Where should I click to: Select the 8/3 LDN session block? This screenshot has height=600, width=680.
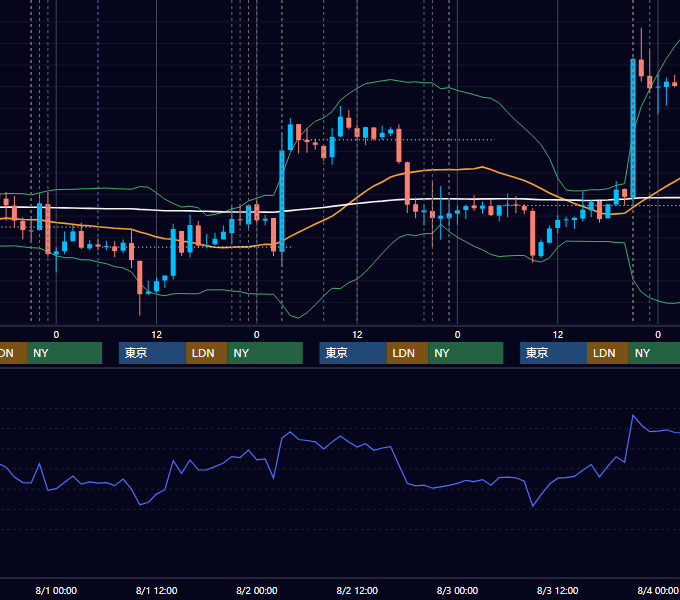(x=608, y=353)
